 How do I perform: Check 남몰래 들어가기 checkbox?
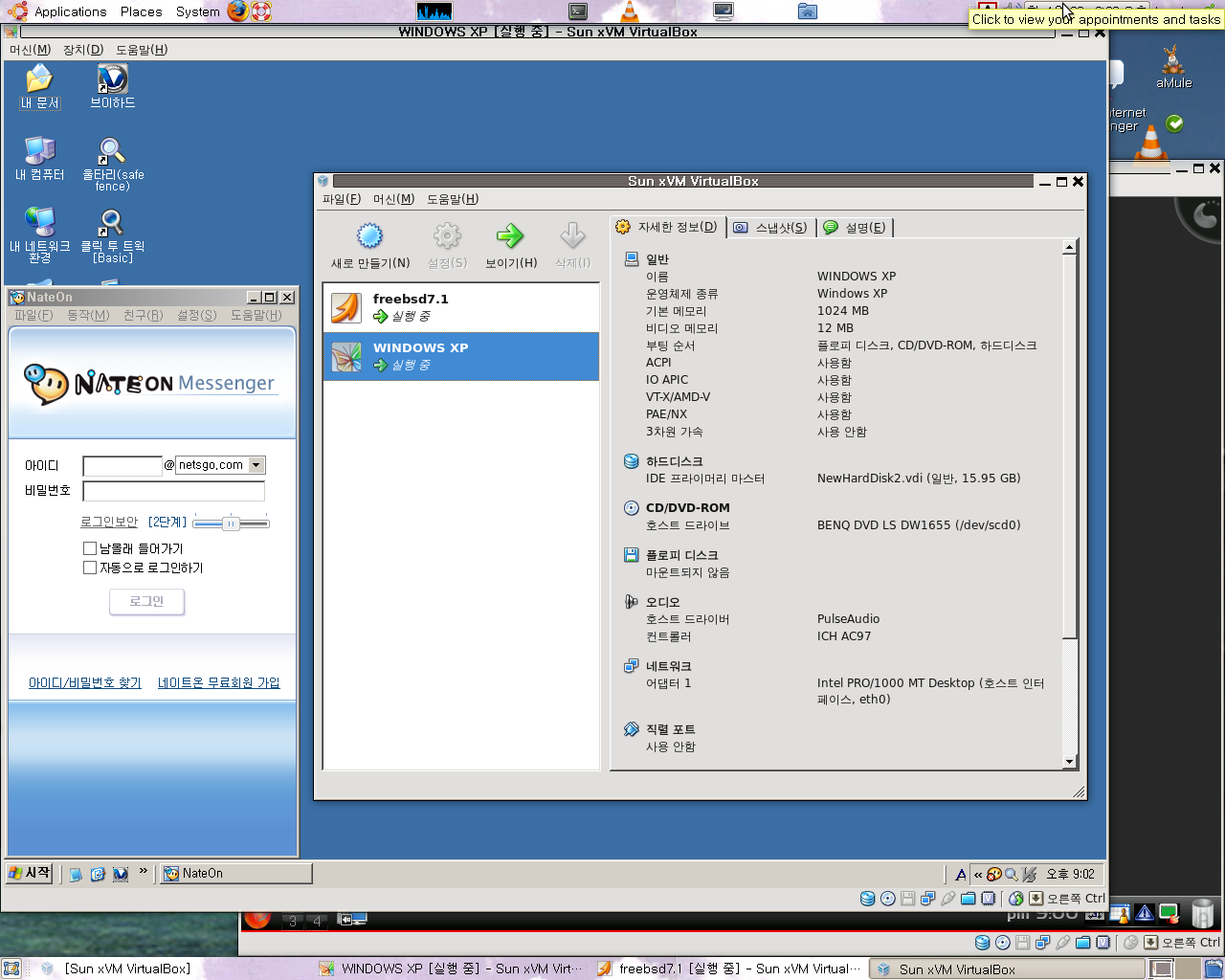pyautogui.click(x=90, y=548)
